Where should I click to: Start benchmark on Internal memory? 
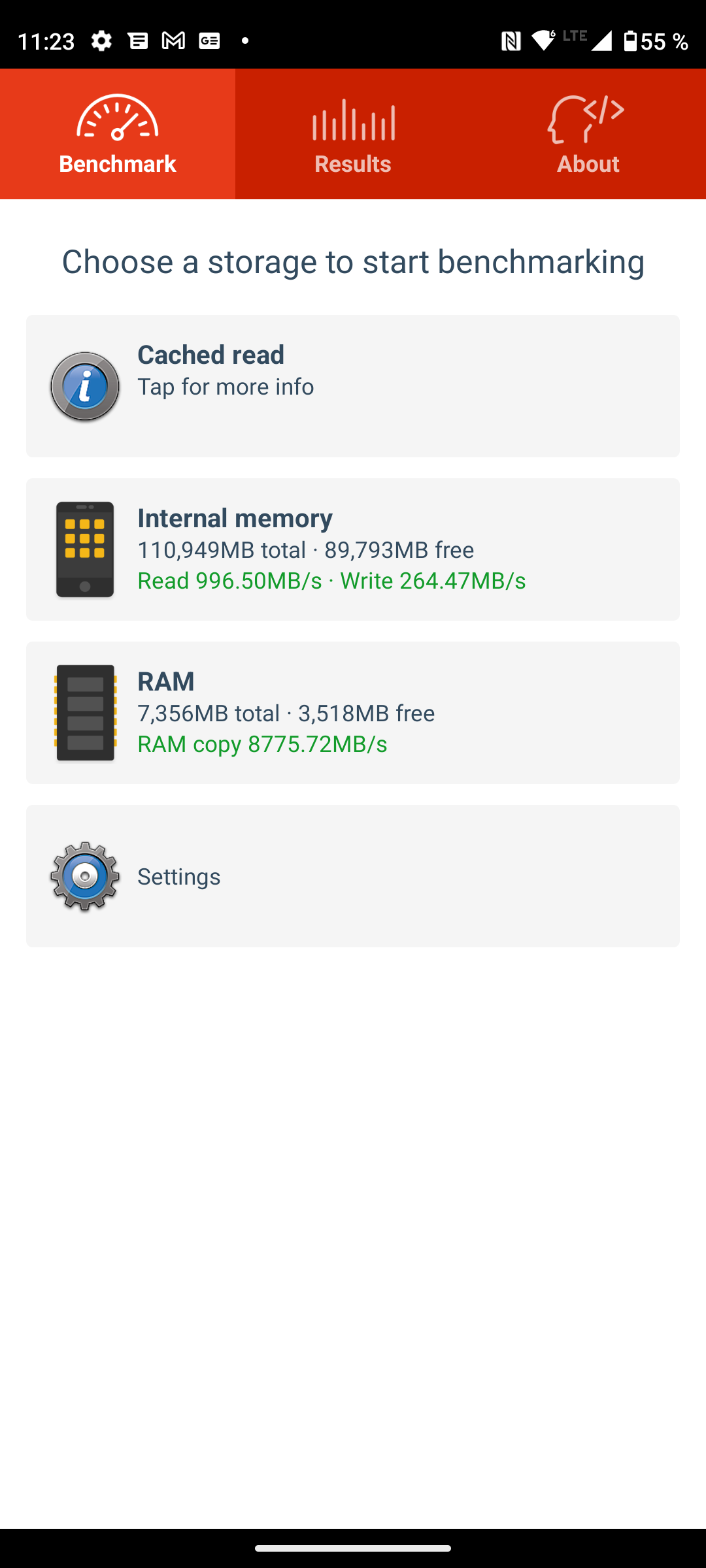(353, 549)
